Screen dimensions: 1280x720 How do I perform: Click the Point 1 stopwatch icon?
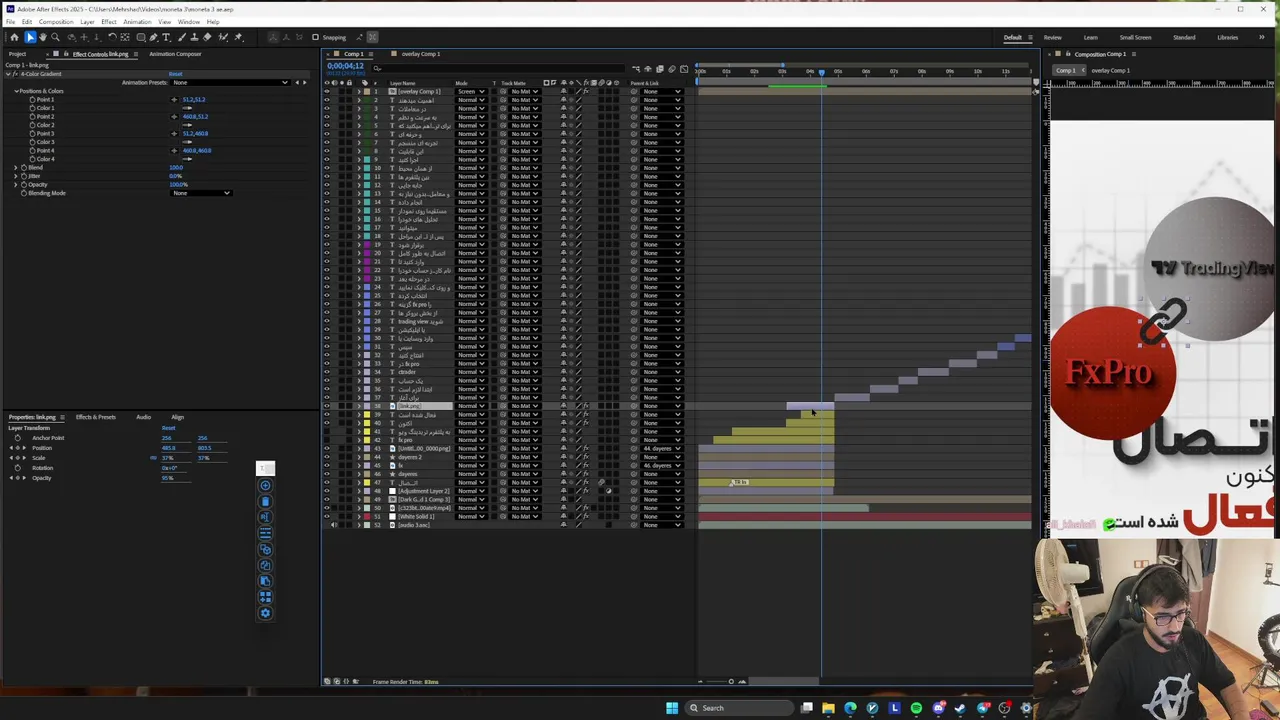click(32, 100)
